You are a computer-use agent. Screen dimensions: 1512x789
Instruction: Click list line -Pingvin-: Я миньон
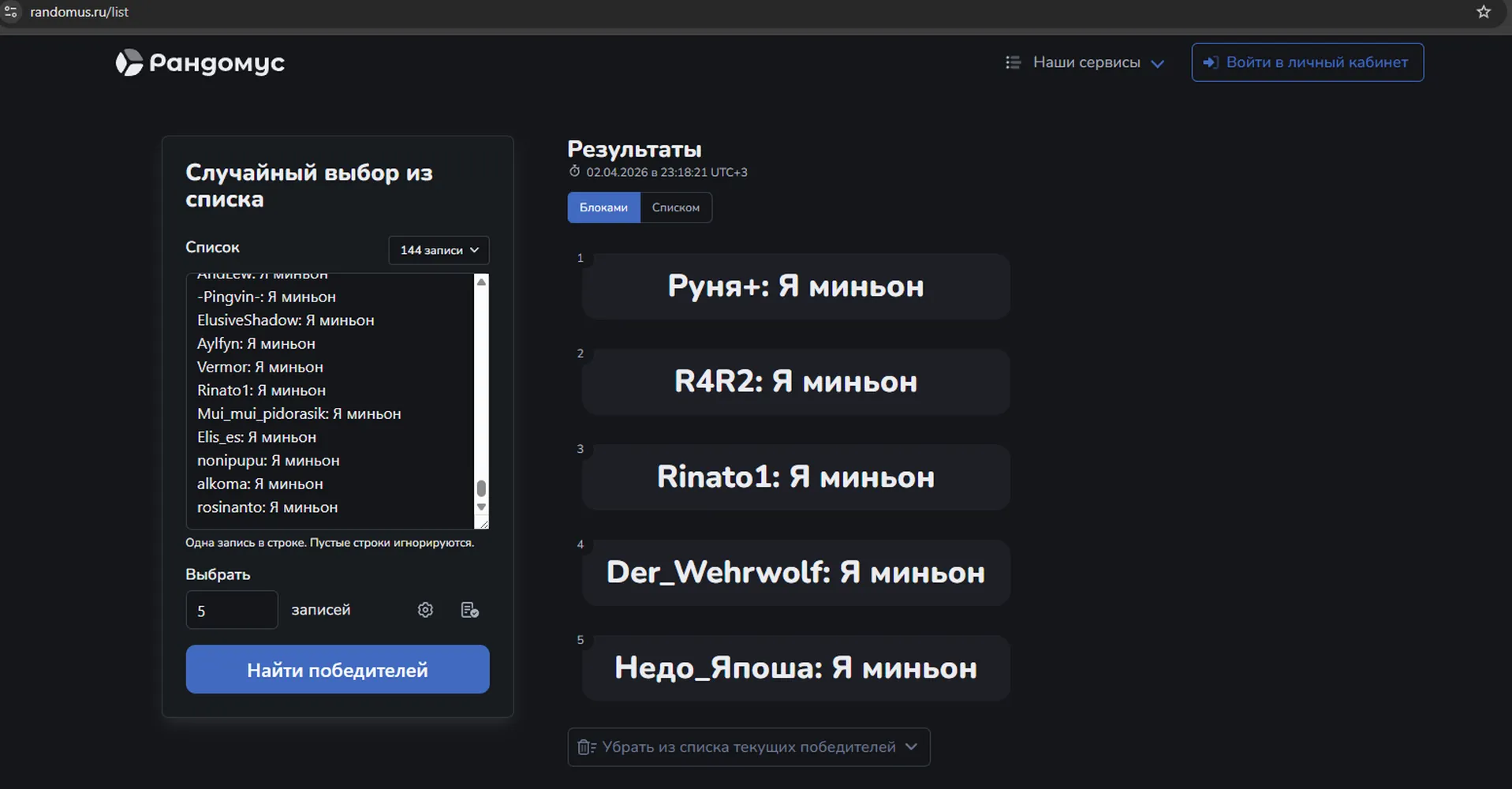click(267, 297)
